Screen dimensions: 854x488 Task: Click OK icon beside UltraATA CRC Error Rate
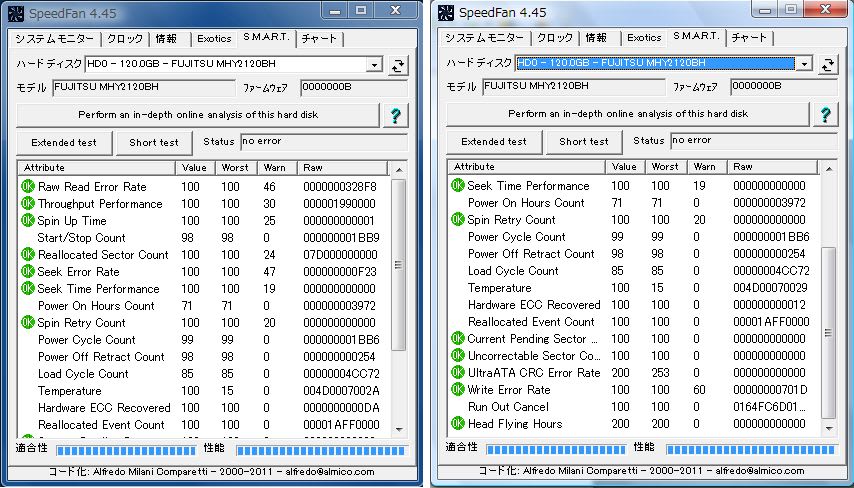pos(458,373)
